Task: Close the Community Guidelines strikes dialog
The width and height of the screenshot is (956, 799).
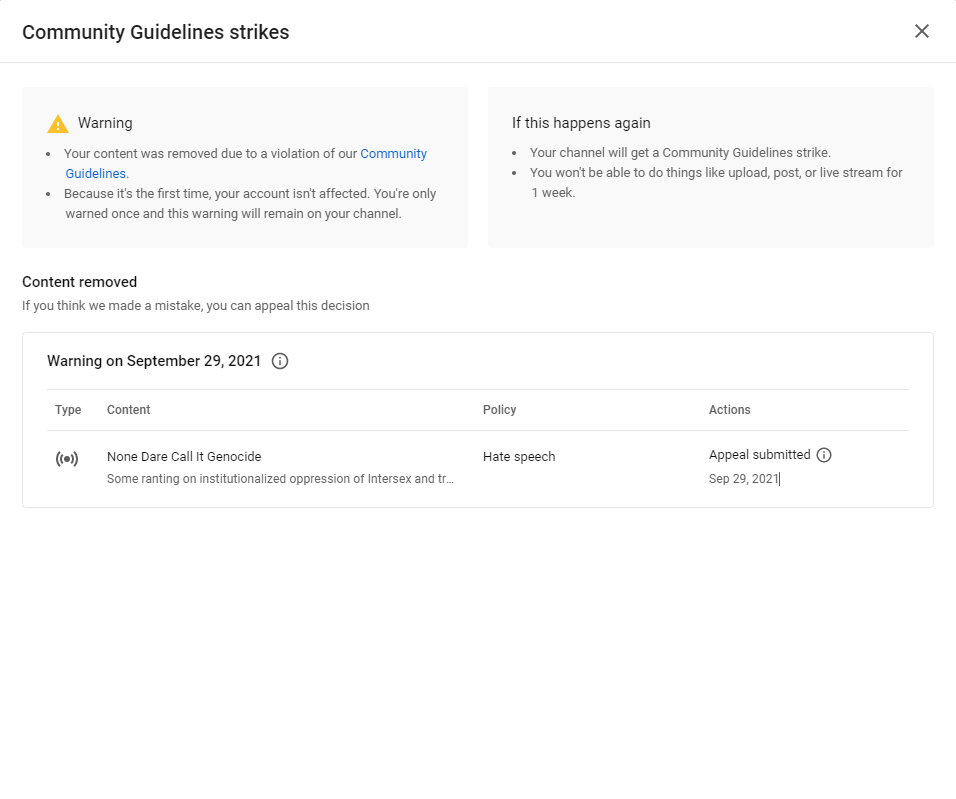Action: click(x=921, y=31)
